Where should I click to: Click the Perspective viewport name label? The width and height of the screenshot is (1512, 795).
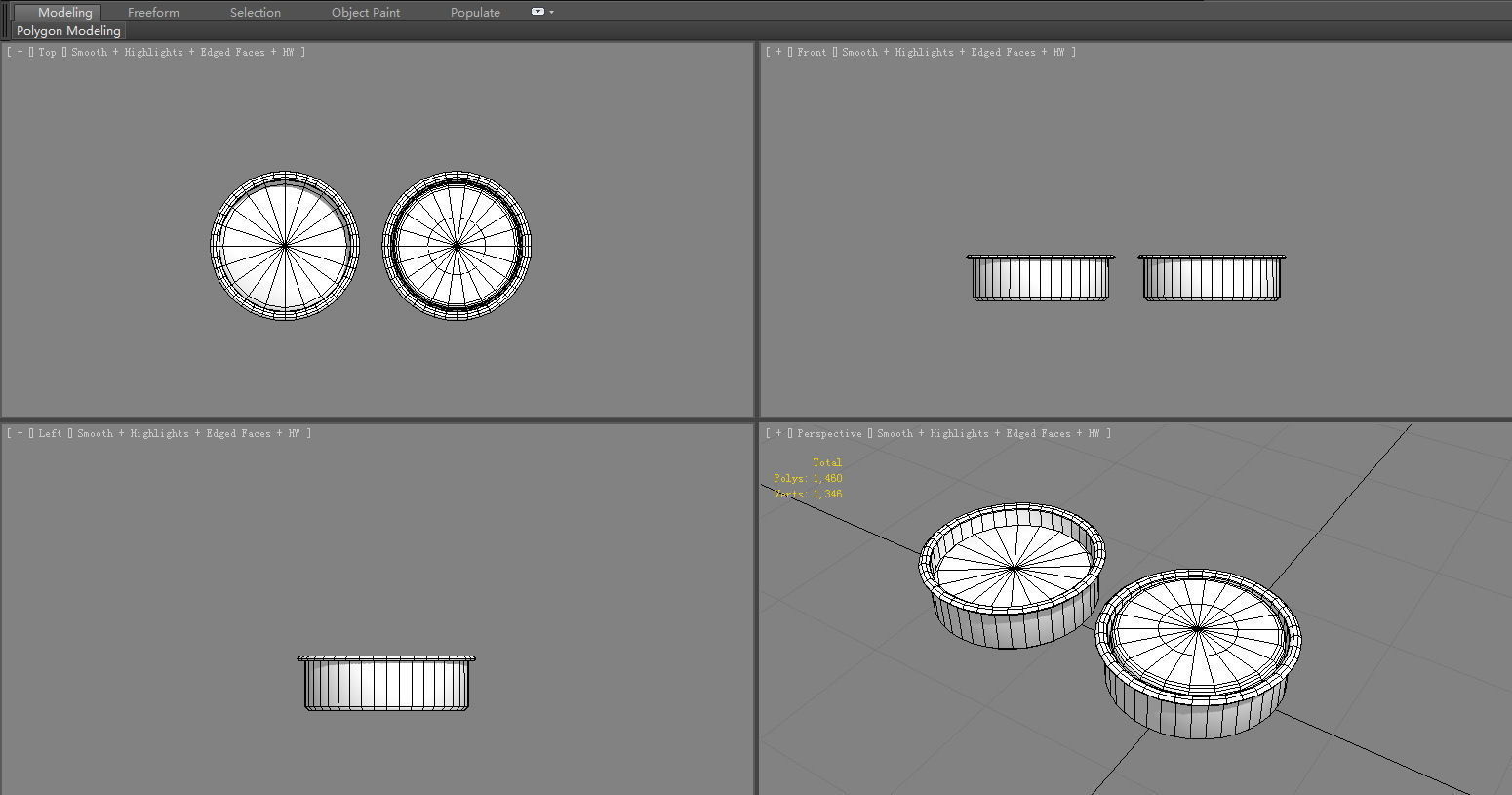pos(829,433)
